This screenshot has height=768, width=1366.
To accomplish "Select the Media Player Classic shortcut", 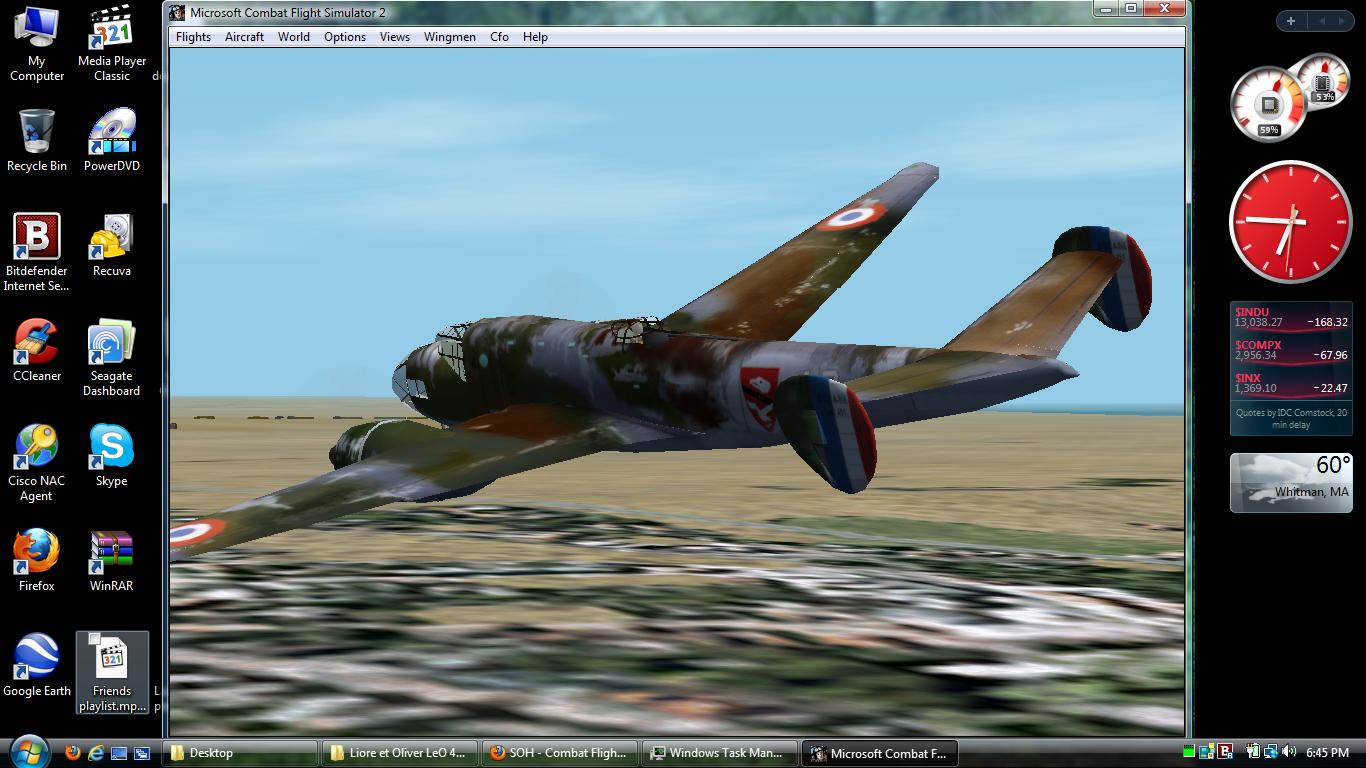I will click(112, 45).
